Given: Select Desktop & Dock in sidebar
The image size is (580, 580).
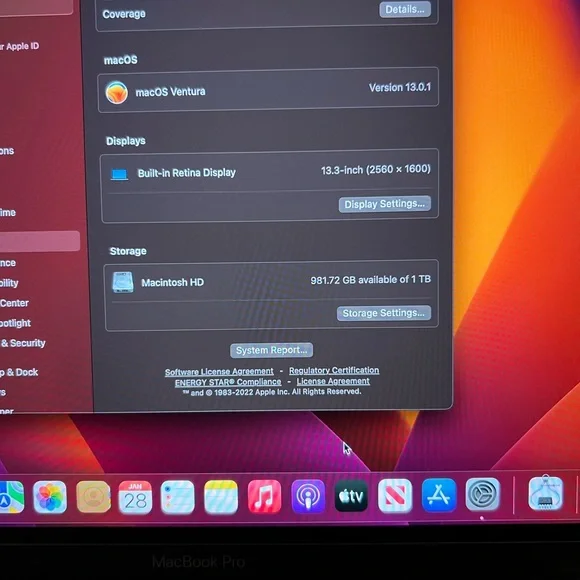Looking at the screenshot, I should point(19,372).
